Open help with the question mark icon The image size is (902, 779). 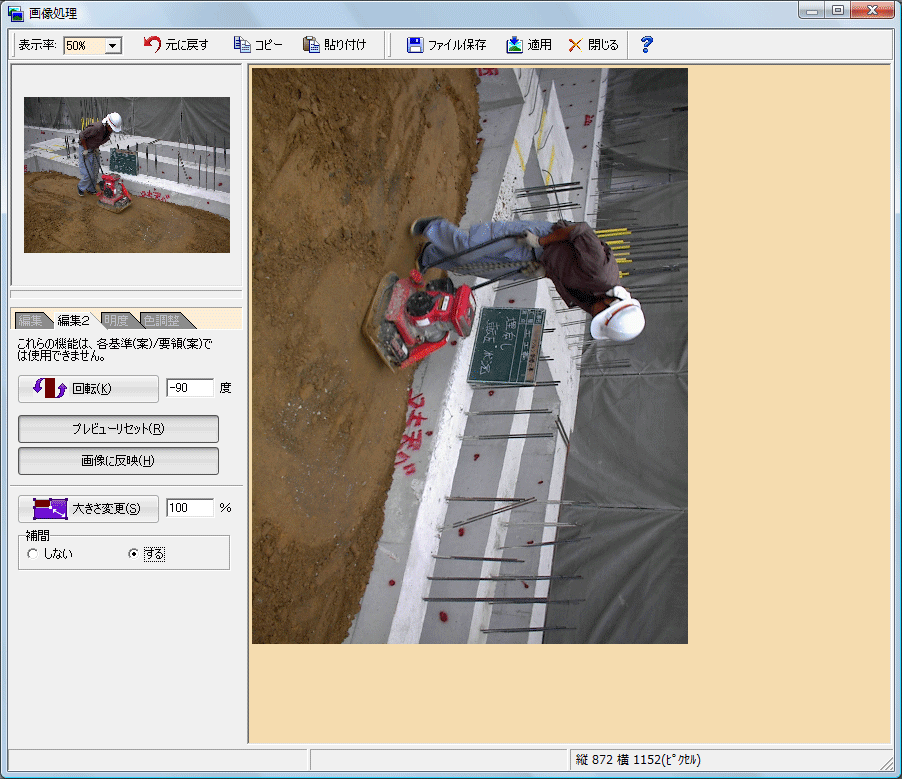coord(646,45)
